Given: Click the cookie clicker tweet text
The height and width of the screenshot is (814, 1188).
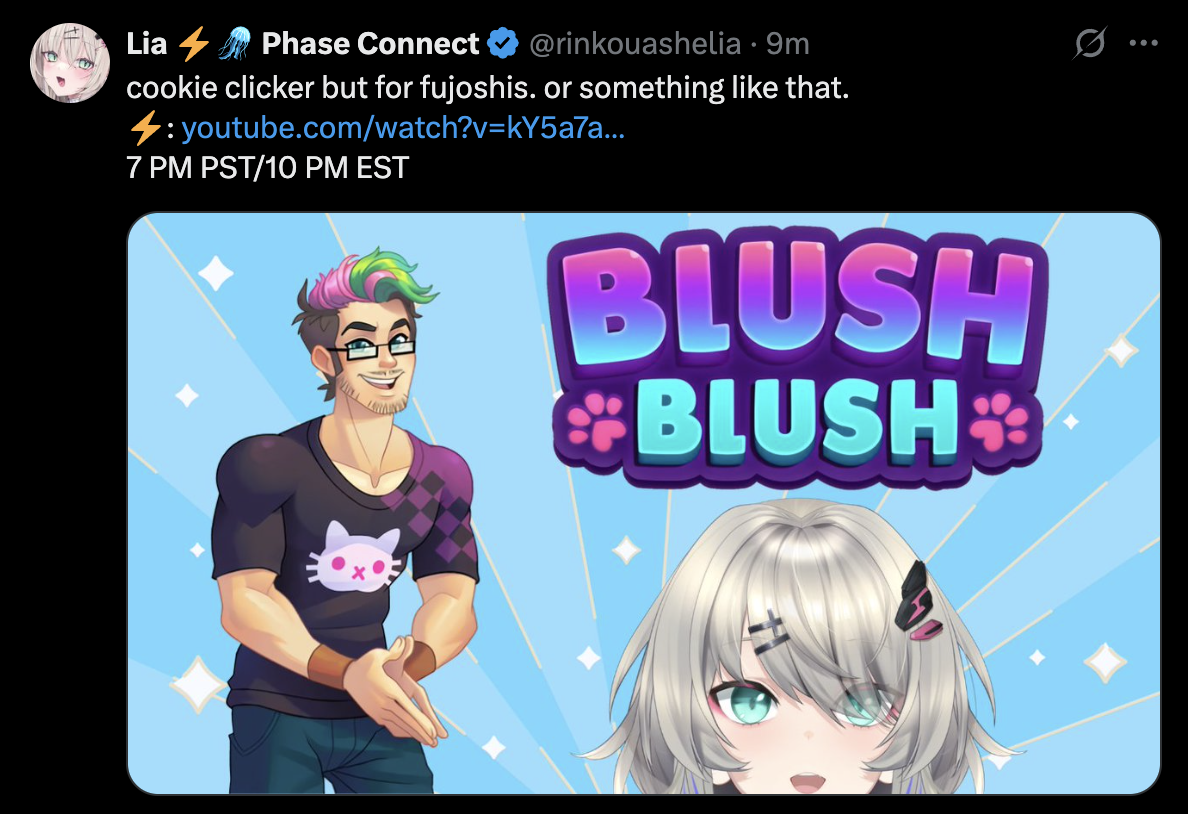Looking at the screenshot, I should point(488,88).
